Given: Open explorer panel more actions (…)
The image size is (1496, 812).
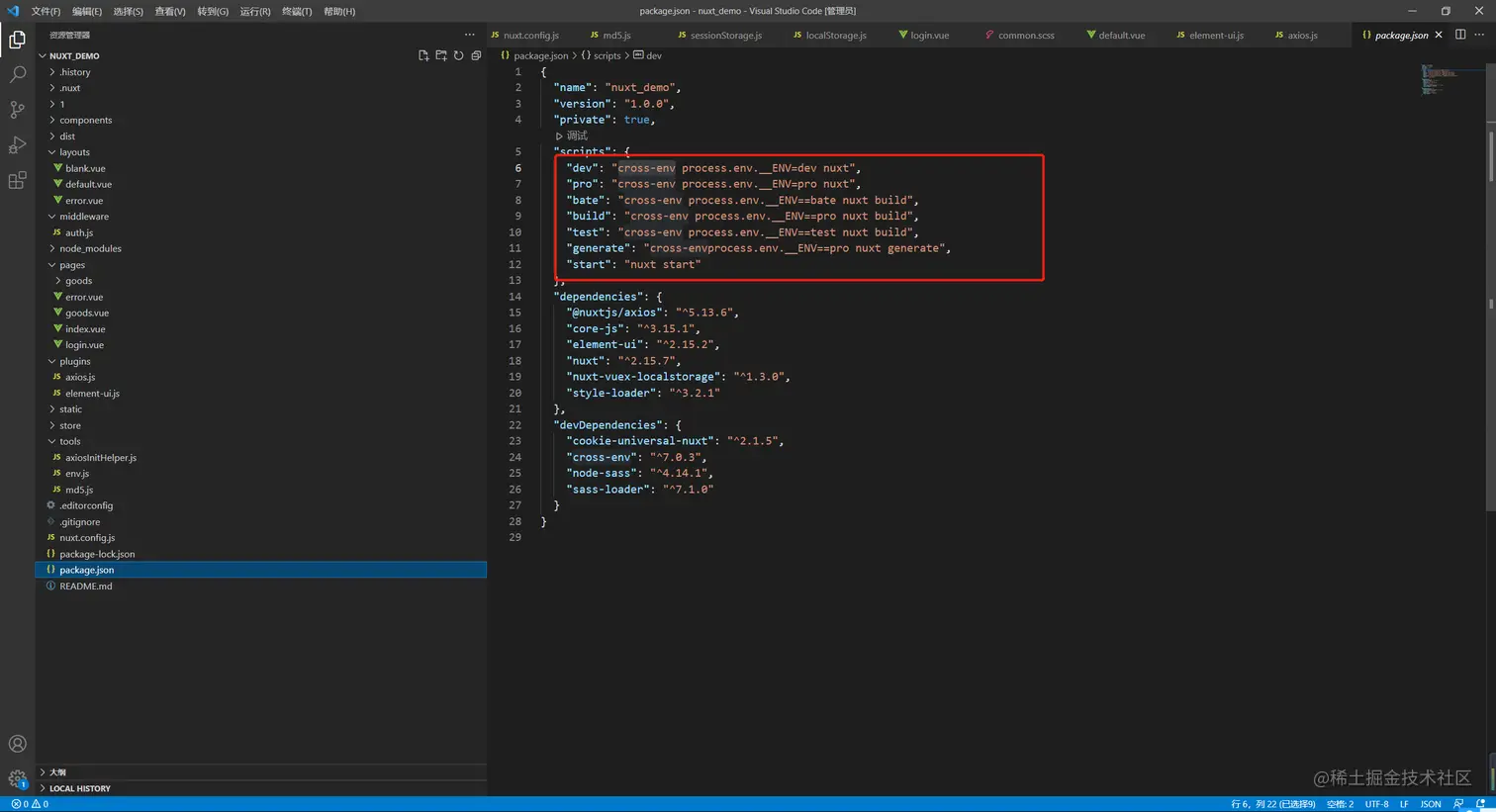Looking at the screenshot, I should point(470,35).
